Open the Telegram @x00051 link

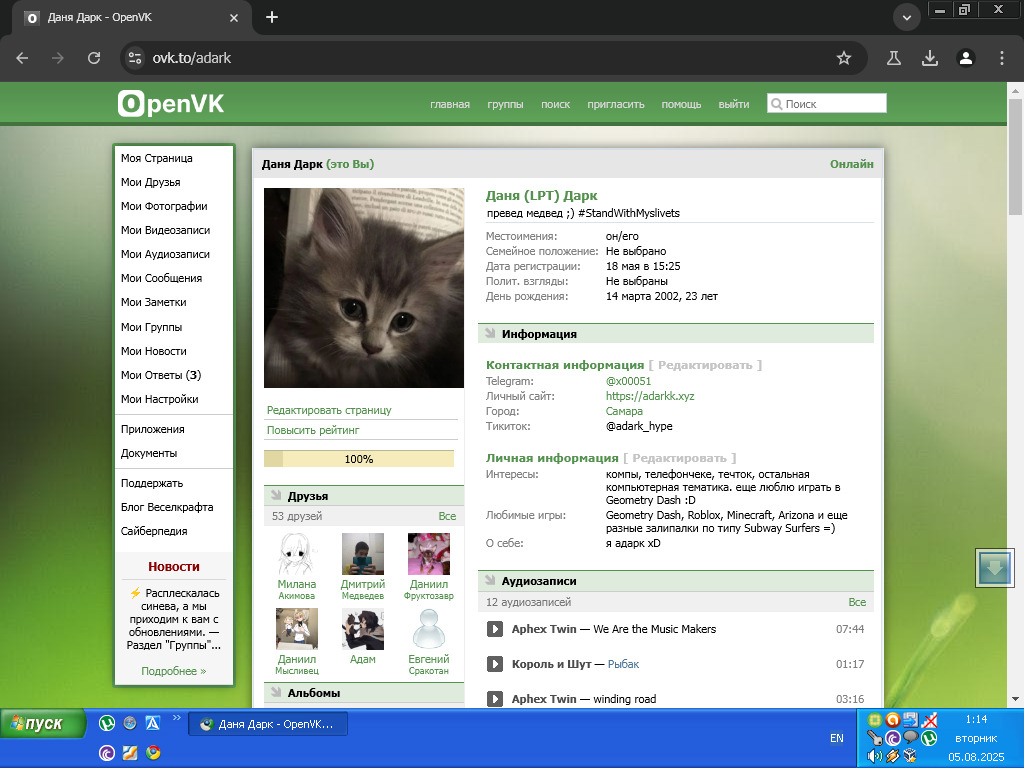628,381
